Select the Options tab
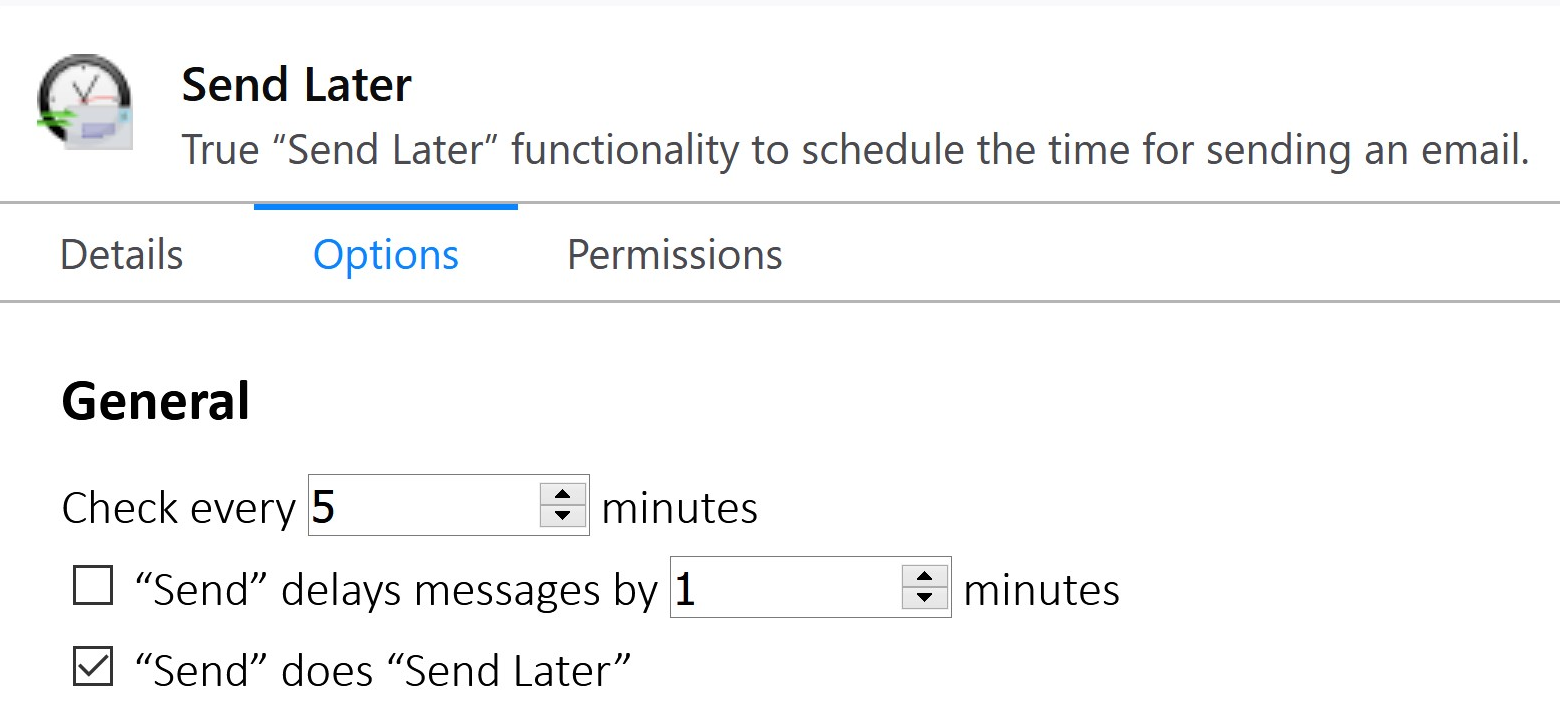The image size is (1560, 716). coord(386,255)
